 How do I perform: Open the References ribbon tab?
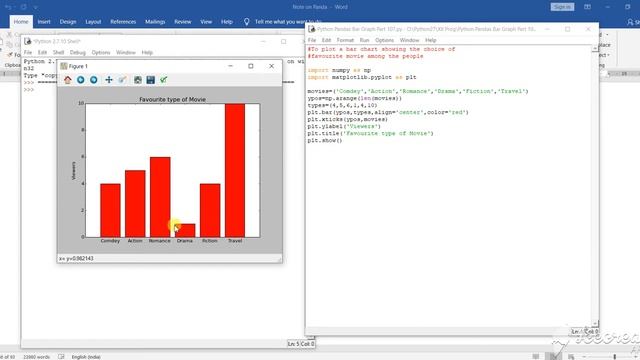(123, 22)
